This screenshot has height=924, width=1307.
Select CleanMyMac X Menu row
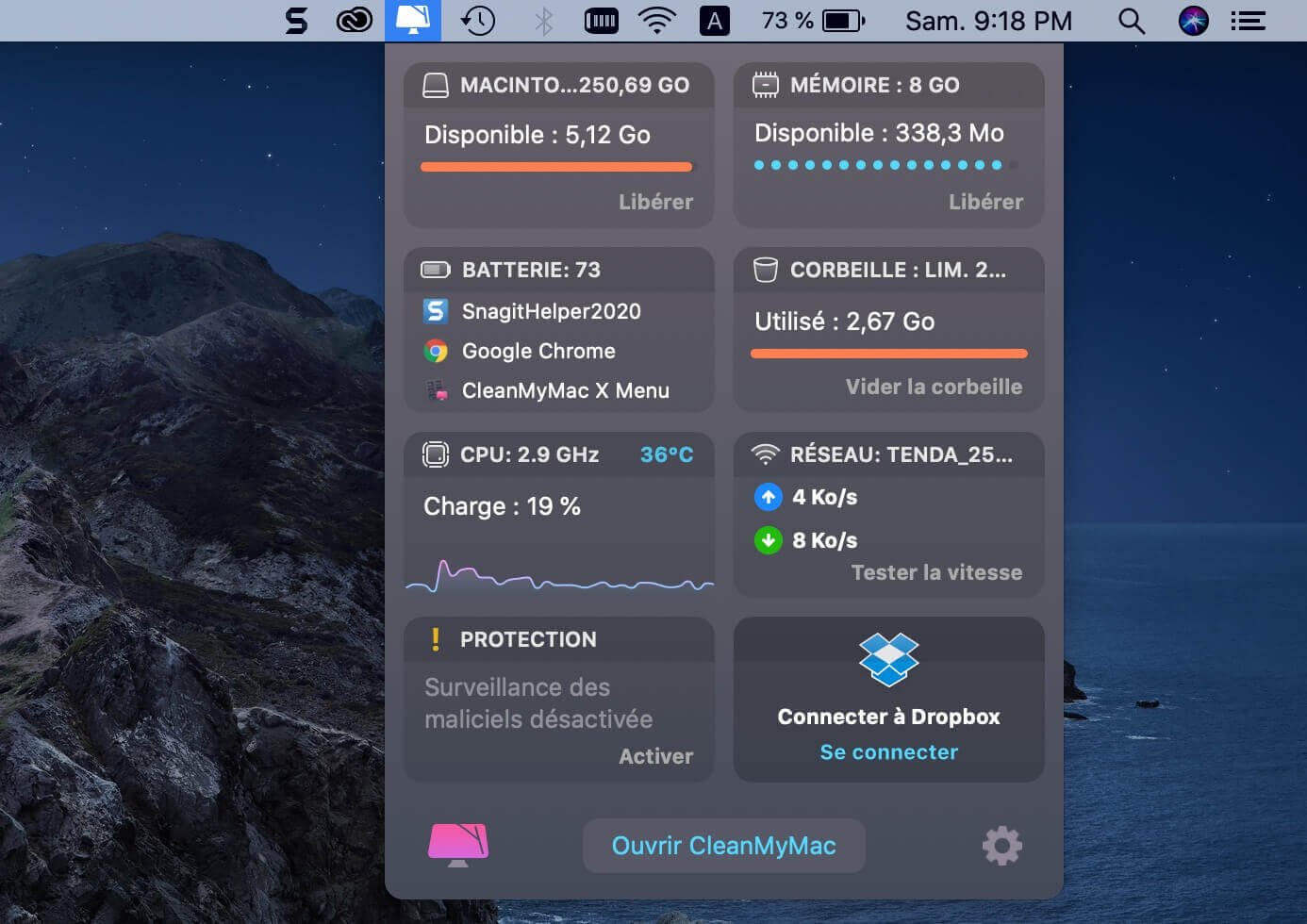[x=559, y=390]
